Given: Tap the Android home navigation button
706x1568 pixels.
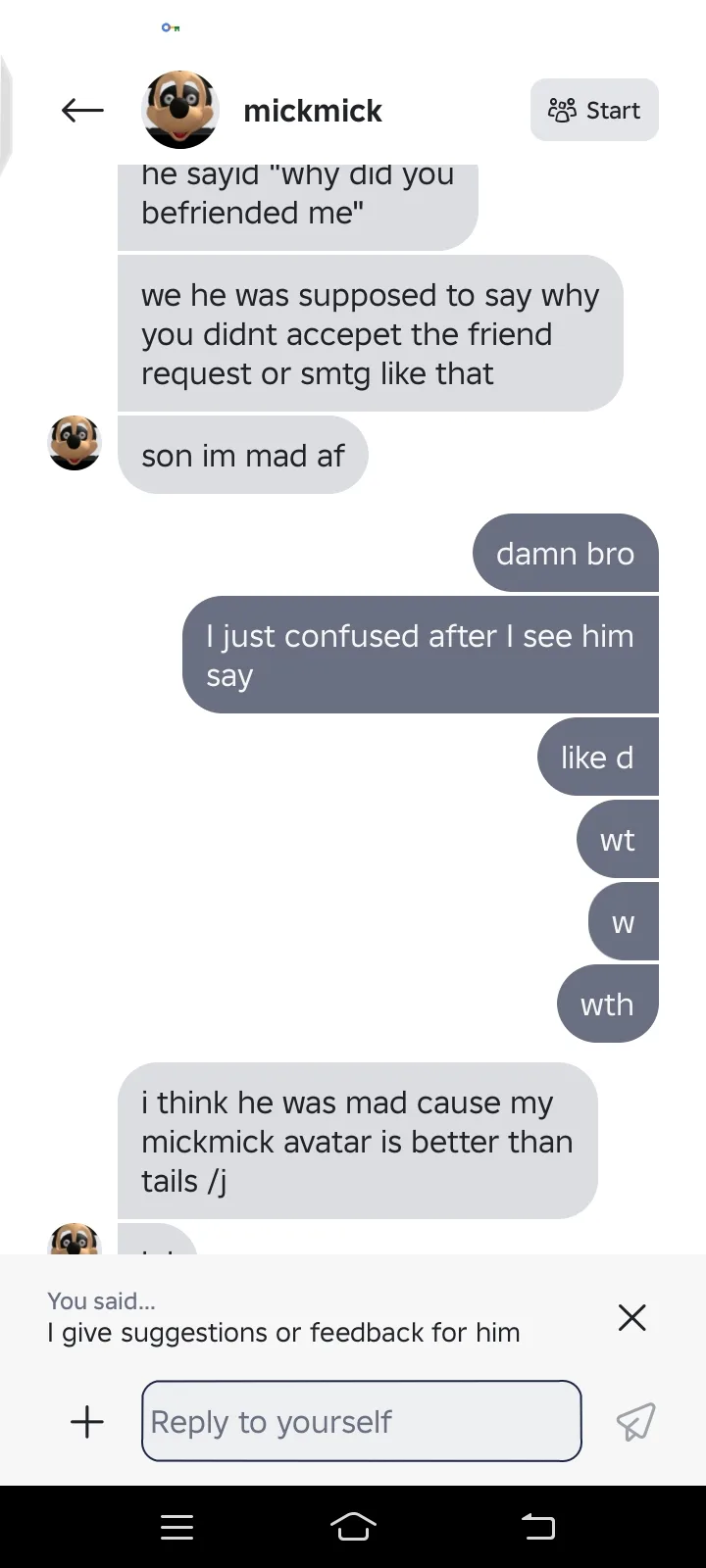Looking at the screenshot, I should [353, 1527].
